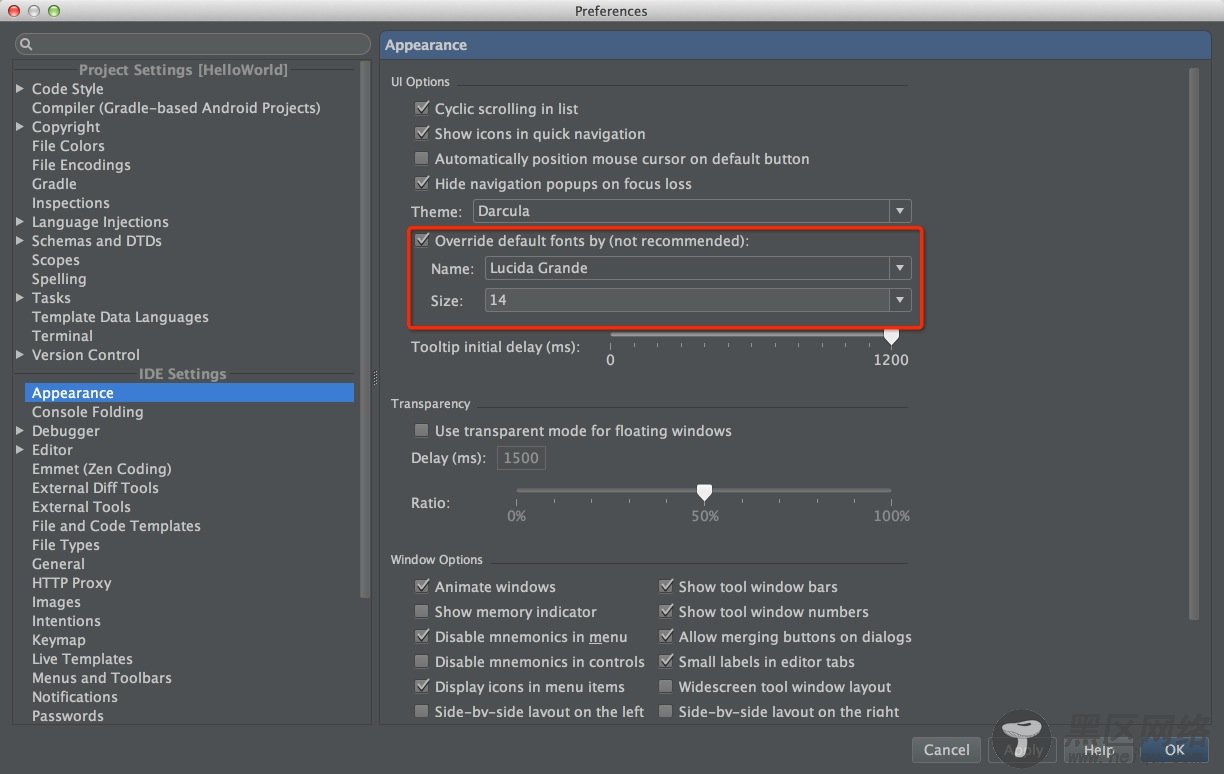Open Menus and Toolbars settings

[x=102, y=678]
